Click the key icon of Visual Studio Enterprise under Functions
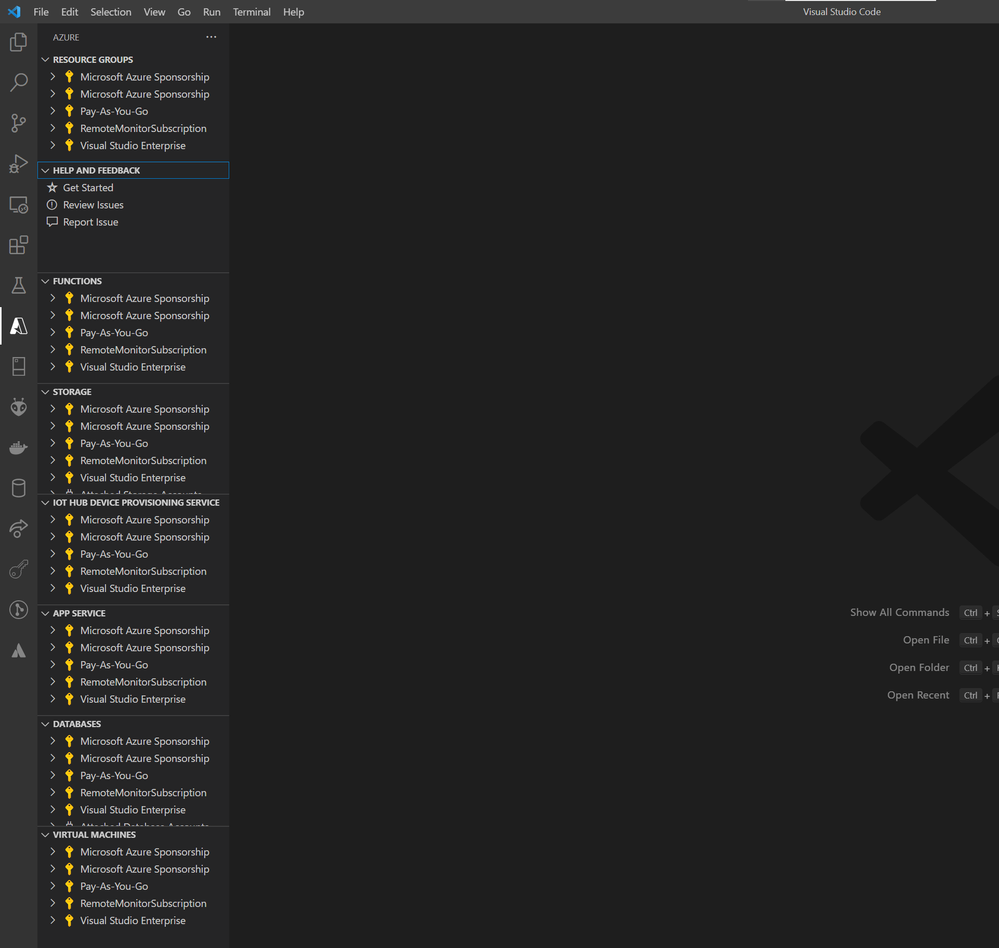The height and width of the screenshot is (948, 999). (69, 367)
